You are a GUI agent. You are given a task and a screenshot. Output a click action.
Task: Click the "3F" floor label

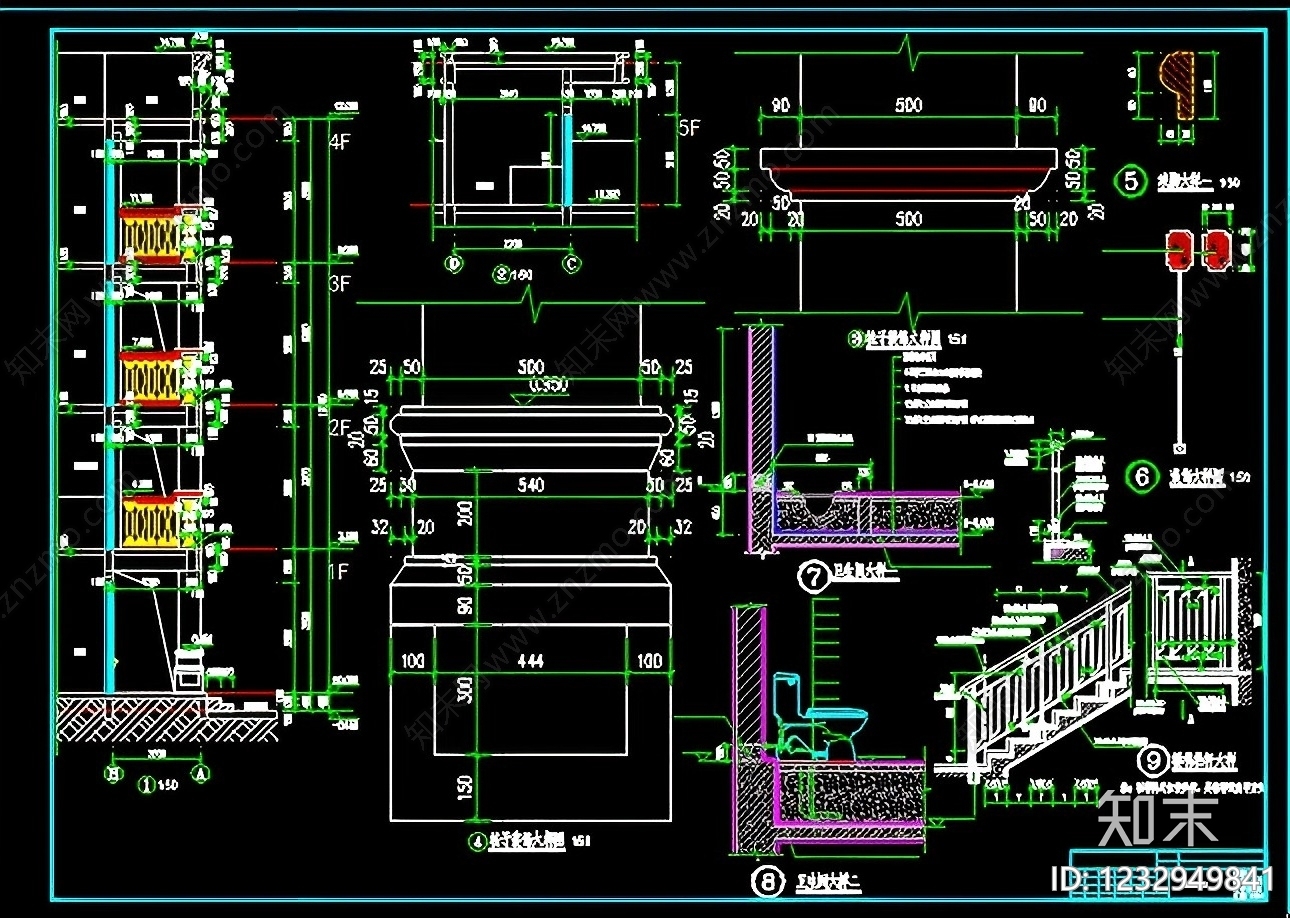click(341, 283)
